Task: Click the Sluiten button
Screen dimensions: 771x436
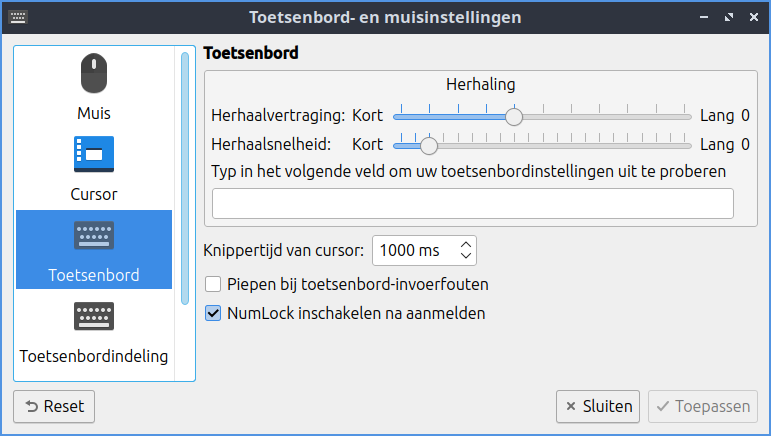Action: [598, 407]
